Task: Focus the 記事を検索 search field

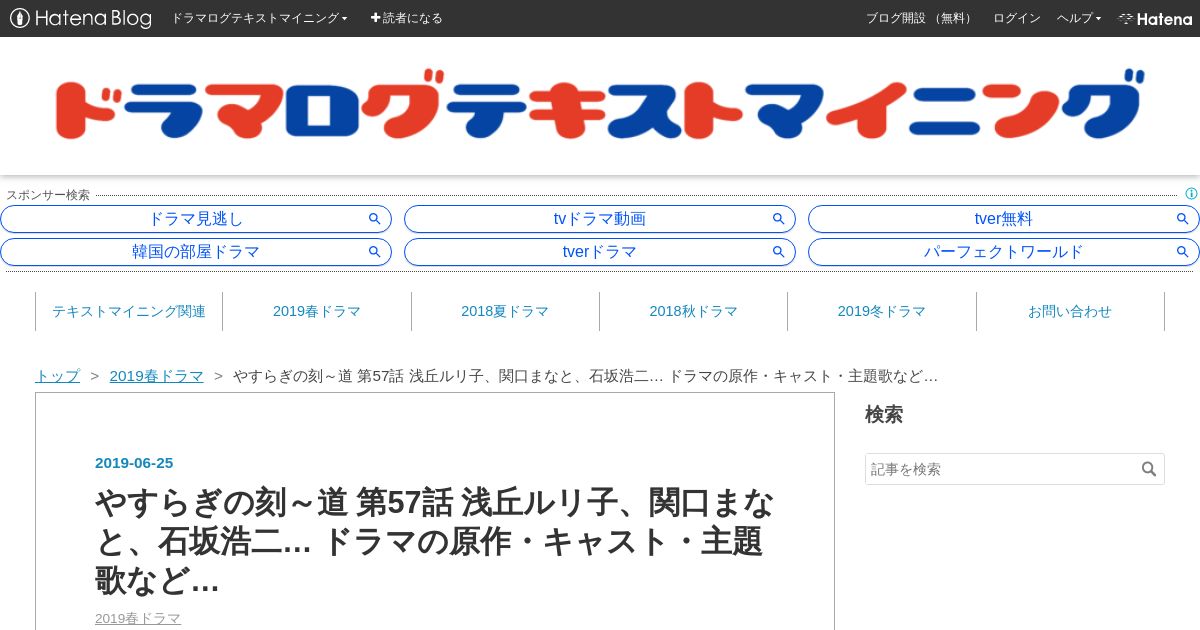Action: (x=1001, y=469)
